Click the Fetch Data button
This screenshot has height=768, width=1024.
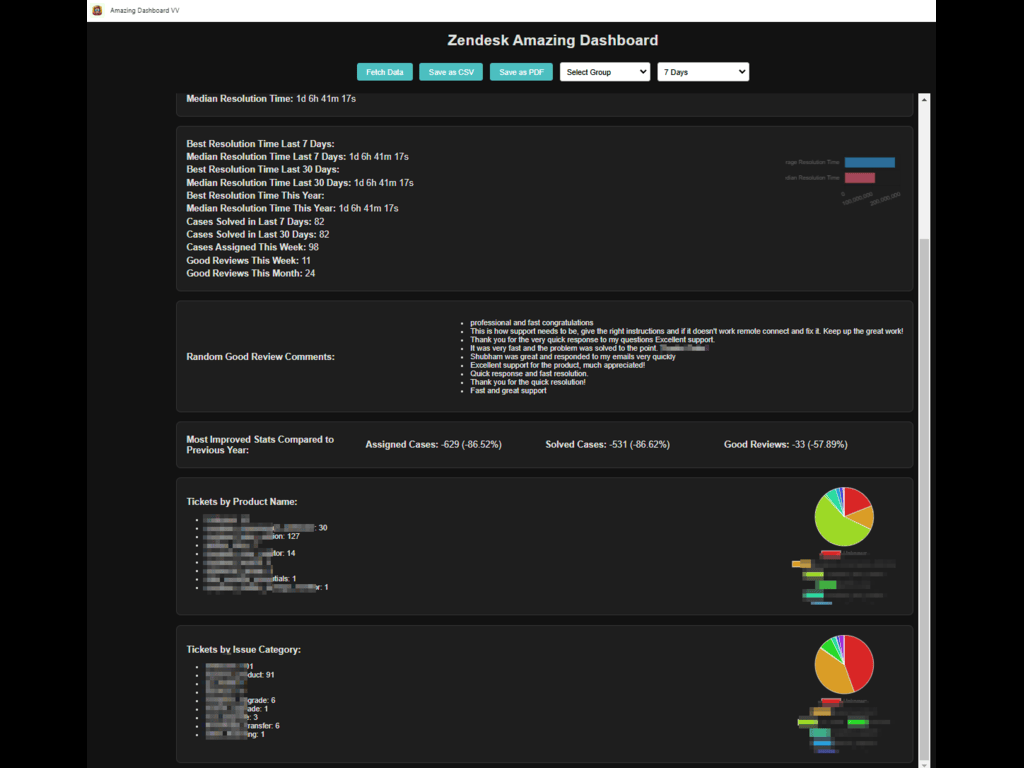pyautogui.click(x=384, y=72)
